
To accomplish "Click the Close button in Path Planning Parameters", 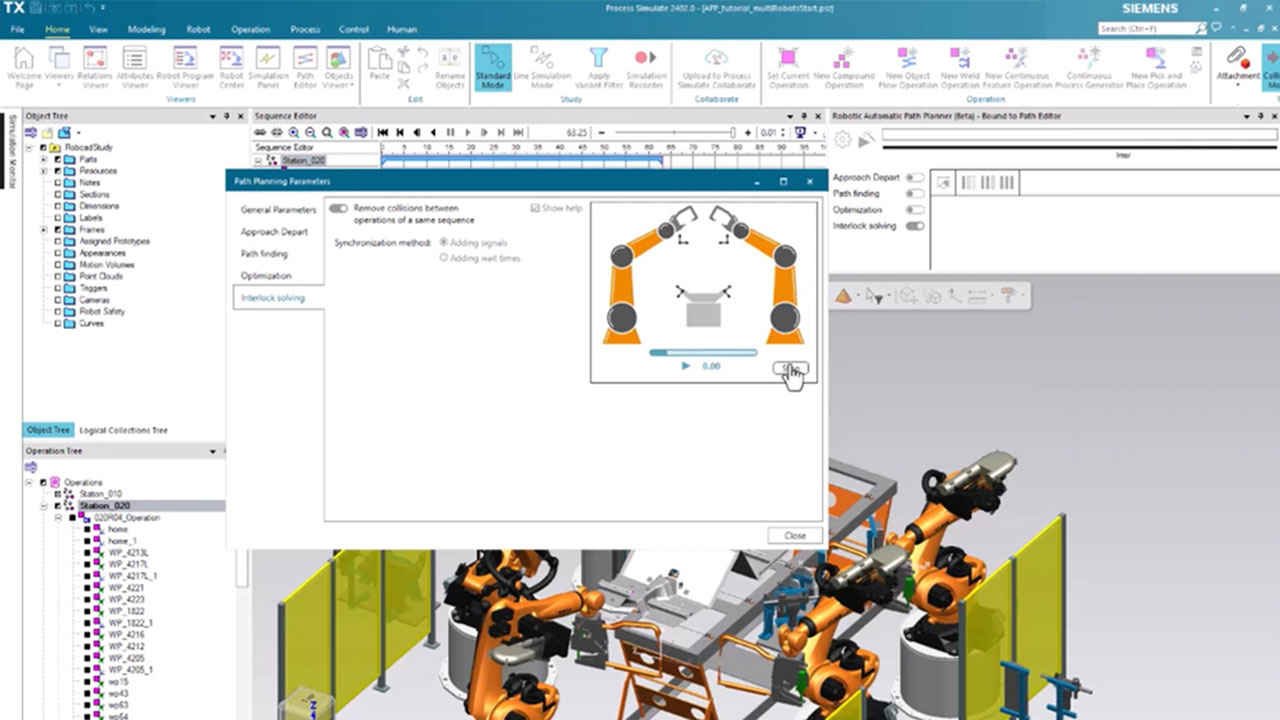I will click(794, 535).
